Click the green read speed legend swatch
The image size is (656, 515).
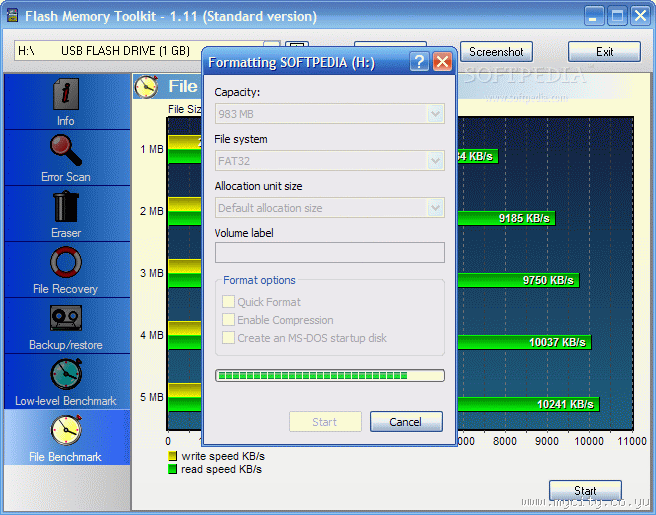(x=172, y=469)
